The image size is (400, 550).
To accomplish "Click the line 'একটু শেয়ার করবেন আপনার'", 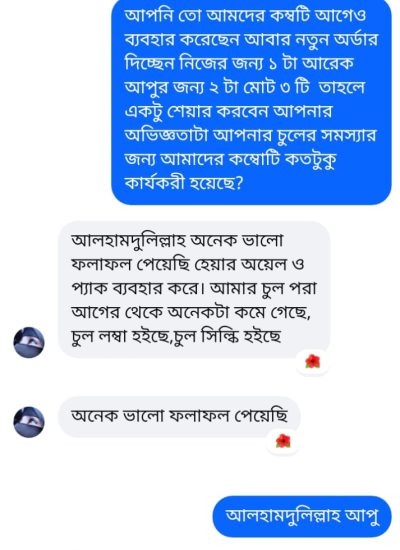I will click(228, 111).
